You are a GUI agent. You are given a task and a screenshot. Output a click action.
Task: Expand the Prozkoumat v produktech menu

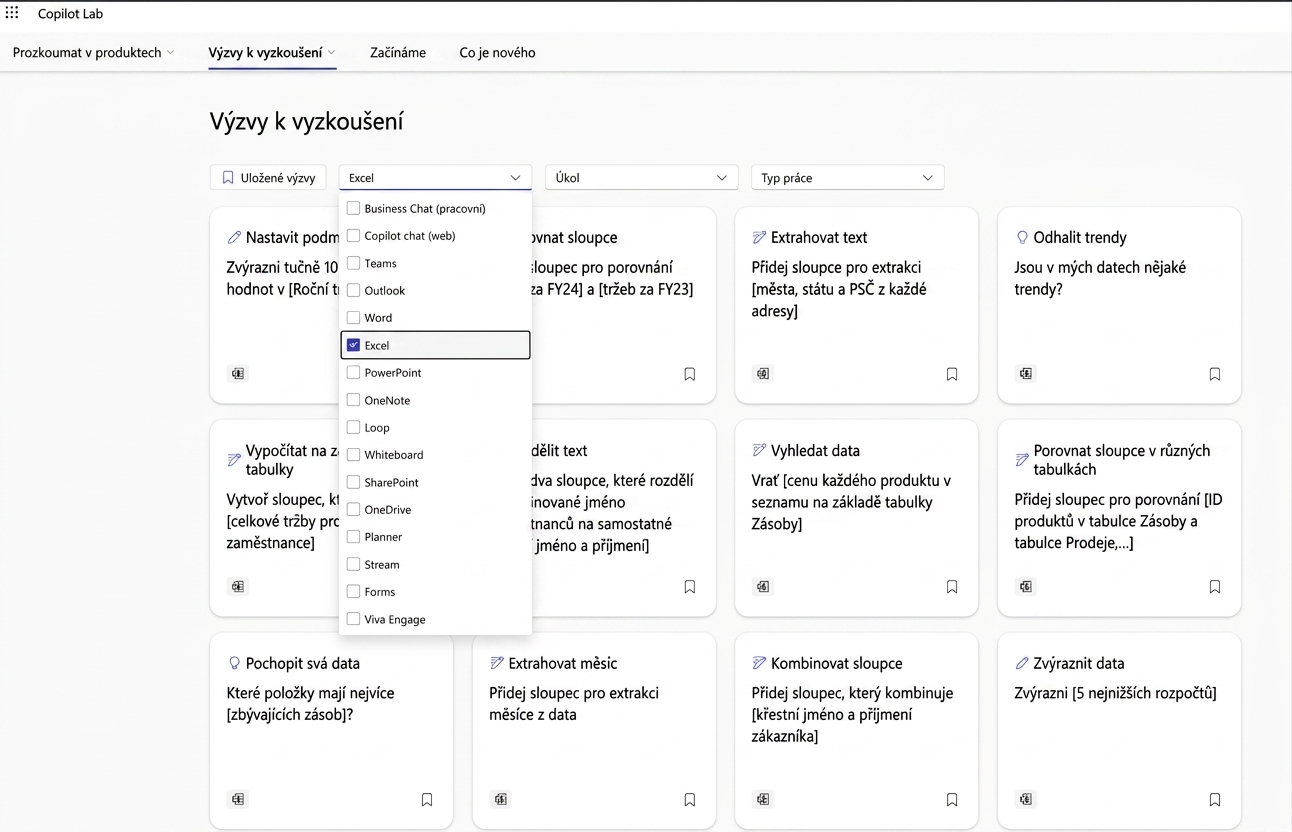click(93, 52)
